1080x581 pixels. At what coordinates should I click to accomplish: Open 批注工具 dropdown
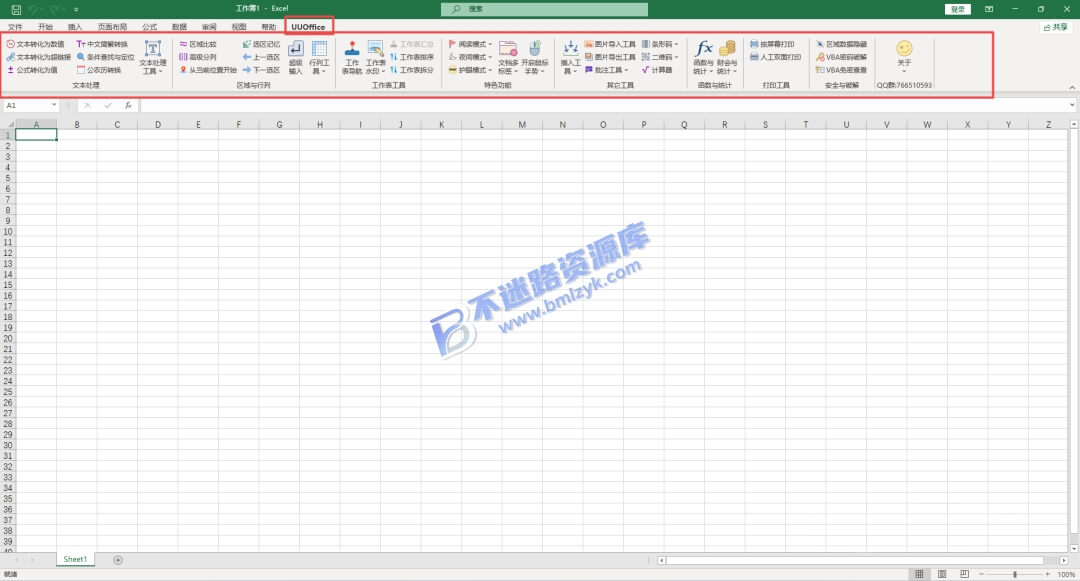pos(607,70)
